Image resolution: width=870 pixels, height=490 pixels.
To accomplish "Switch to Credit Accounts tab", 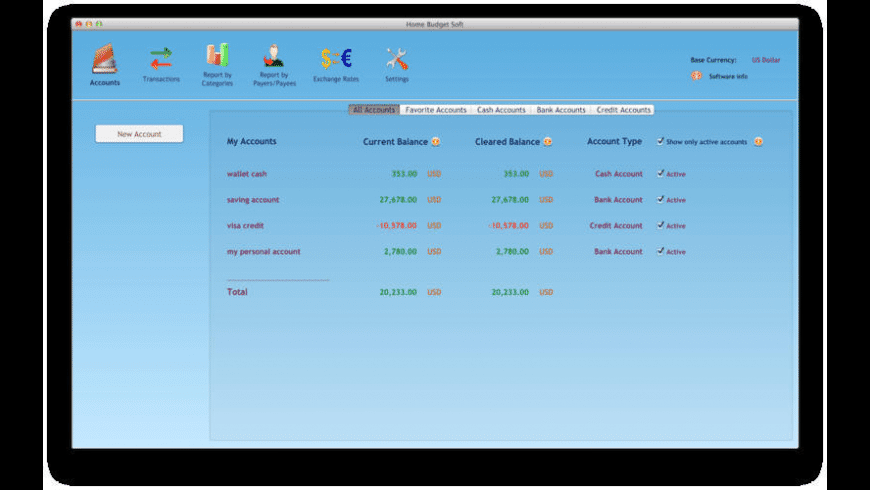I will [623, 110].
